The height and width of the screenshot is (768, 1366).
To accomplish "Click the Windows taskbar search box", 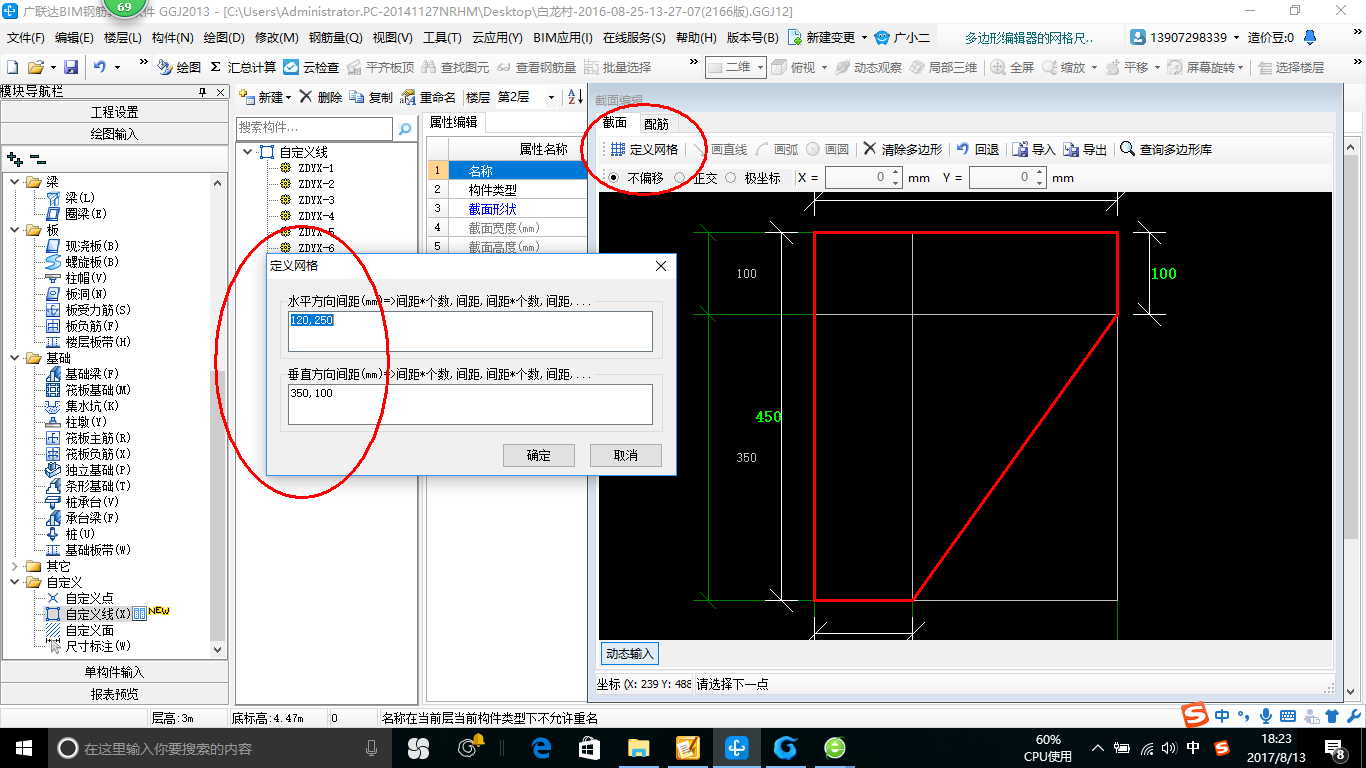I will click(220, 748).
